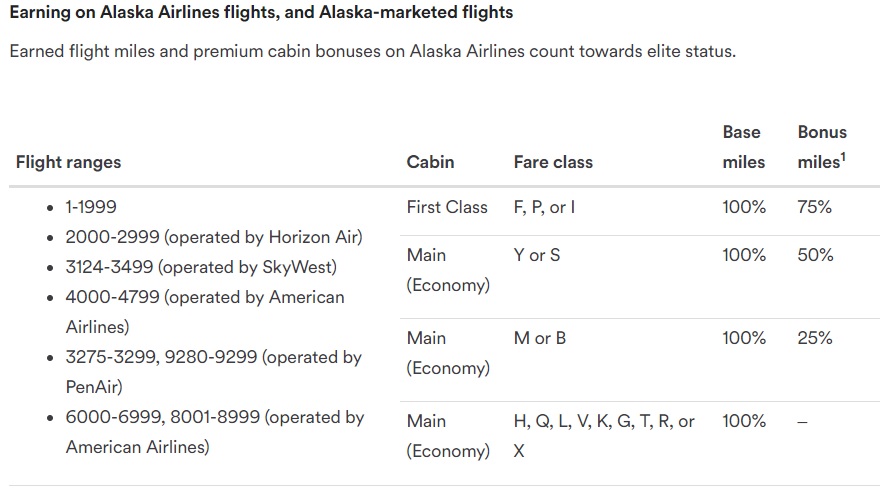The image size is (889, 495).
Task: Click the "Flight ranges" column header
Action: [x=68, y=162]
